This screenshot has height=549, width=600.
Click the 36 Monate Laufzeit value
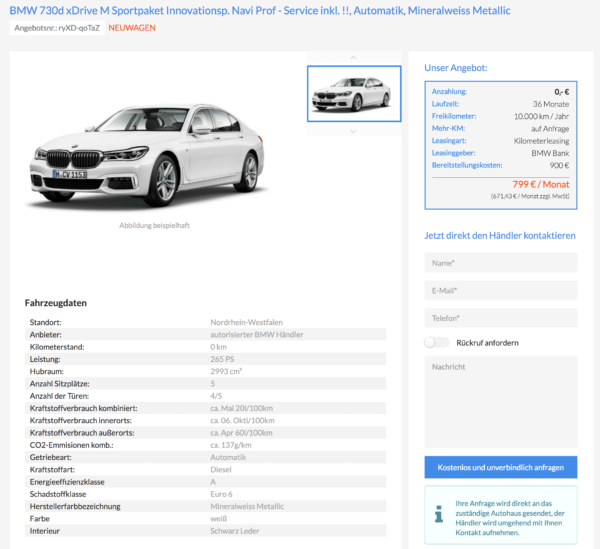(551, 104)
